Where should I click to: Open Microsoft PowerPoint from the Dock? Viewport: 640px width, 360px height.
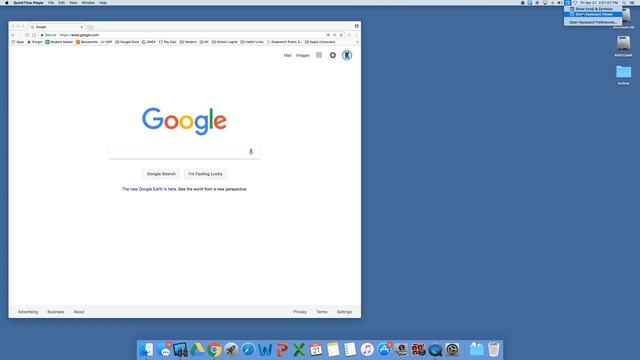pos(282,350)
